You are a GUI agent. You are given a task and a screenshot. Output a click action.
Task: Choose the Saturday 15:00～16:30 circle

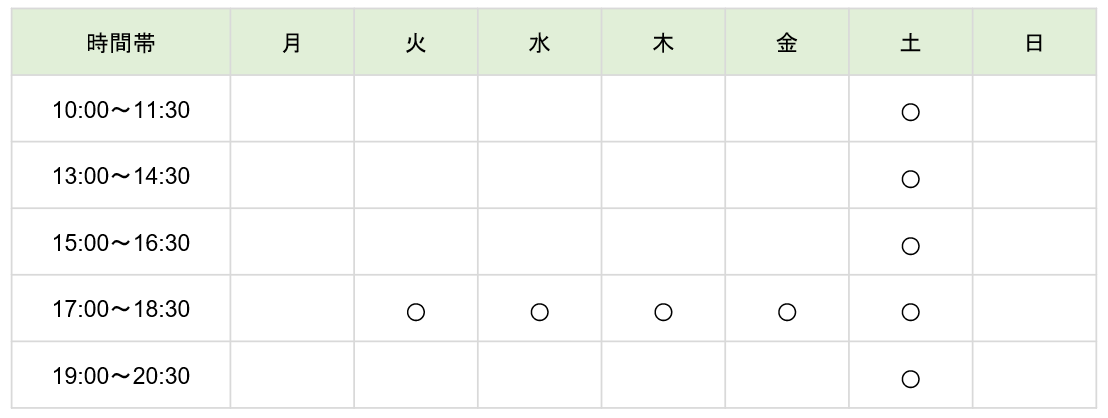pyautogui.click(x=910, y=246)
